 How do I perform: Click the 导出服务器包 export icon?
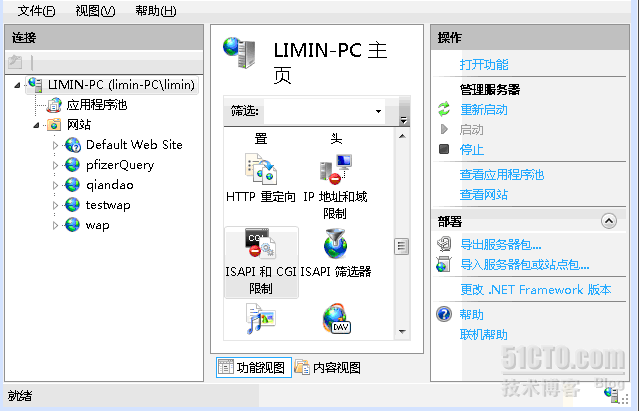[x=444, y=244]
